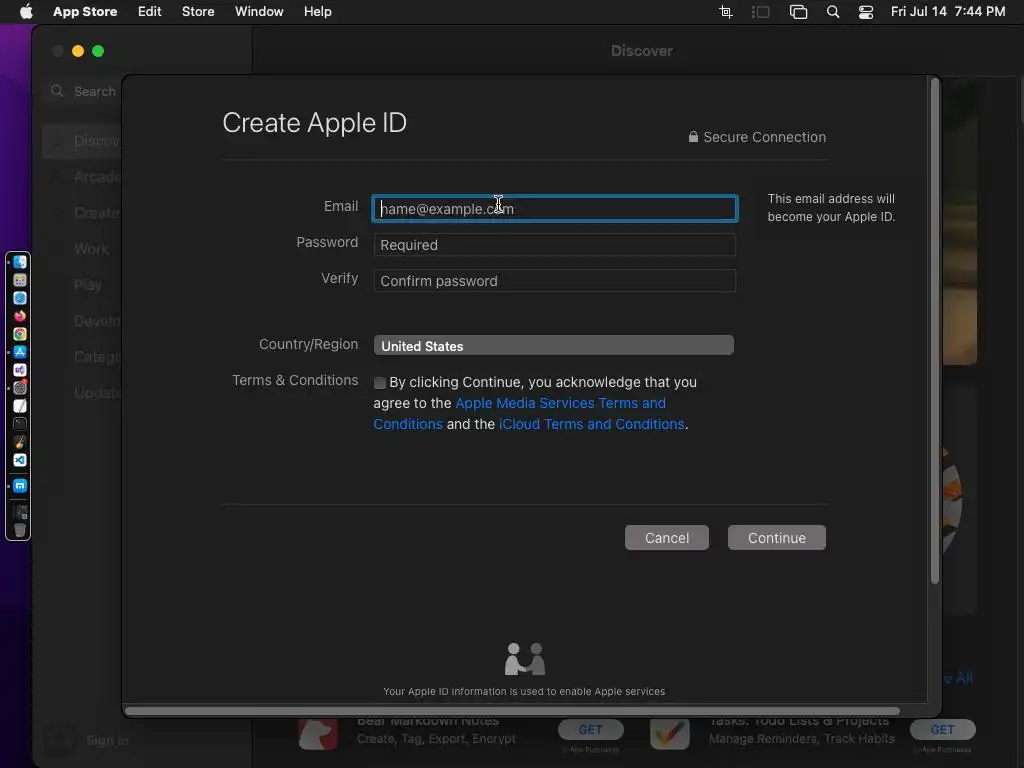Open the Help menu
Screen dimensions: 1024x768
(x=317, y=12)
